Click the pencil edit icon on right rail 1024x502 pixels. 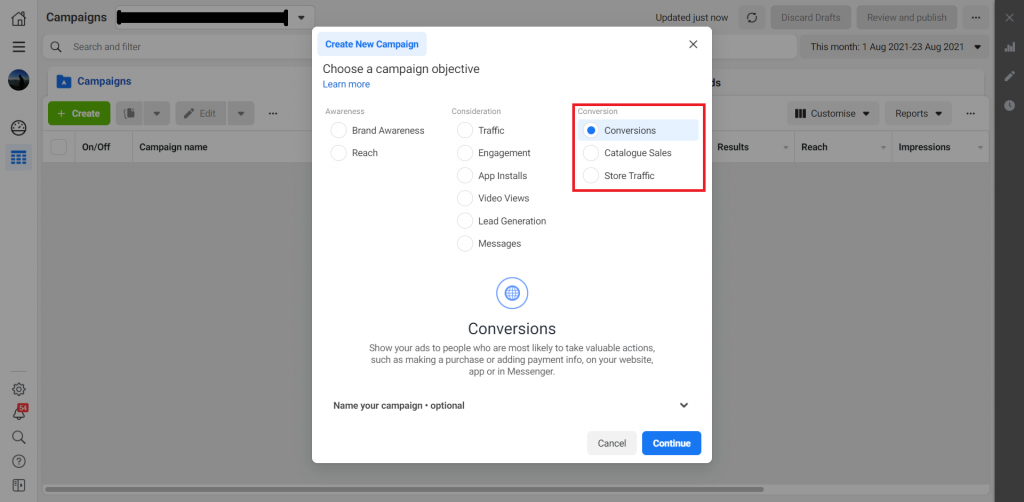tap(1009, 76)
